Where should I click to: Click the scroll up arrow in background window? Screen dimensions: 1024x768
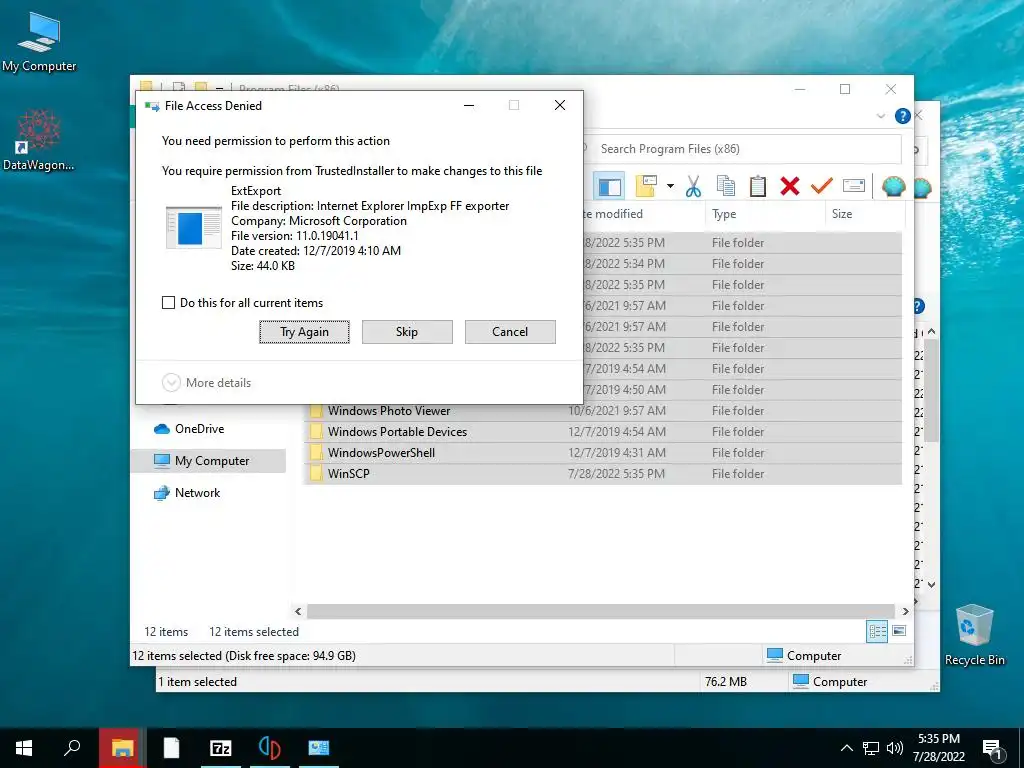pyautogui.click(x=931, y=332)
